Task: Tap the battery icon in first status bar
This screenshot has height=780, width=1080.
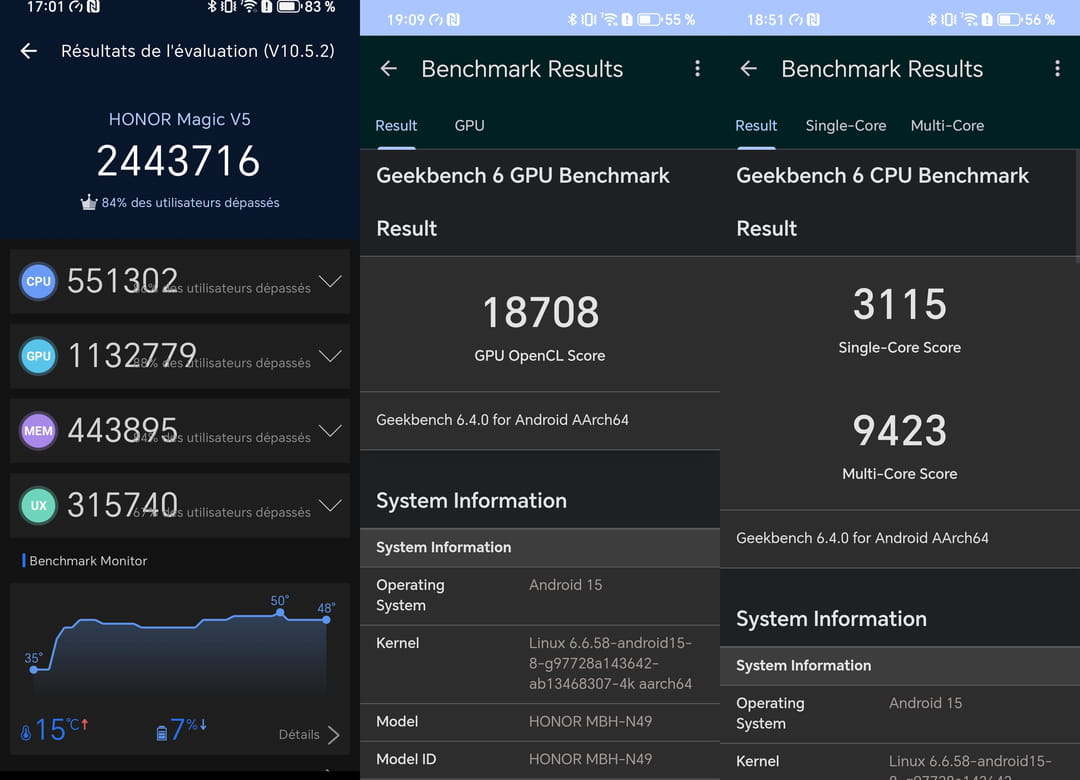Action: 288,7
